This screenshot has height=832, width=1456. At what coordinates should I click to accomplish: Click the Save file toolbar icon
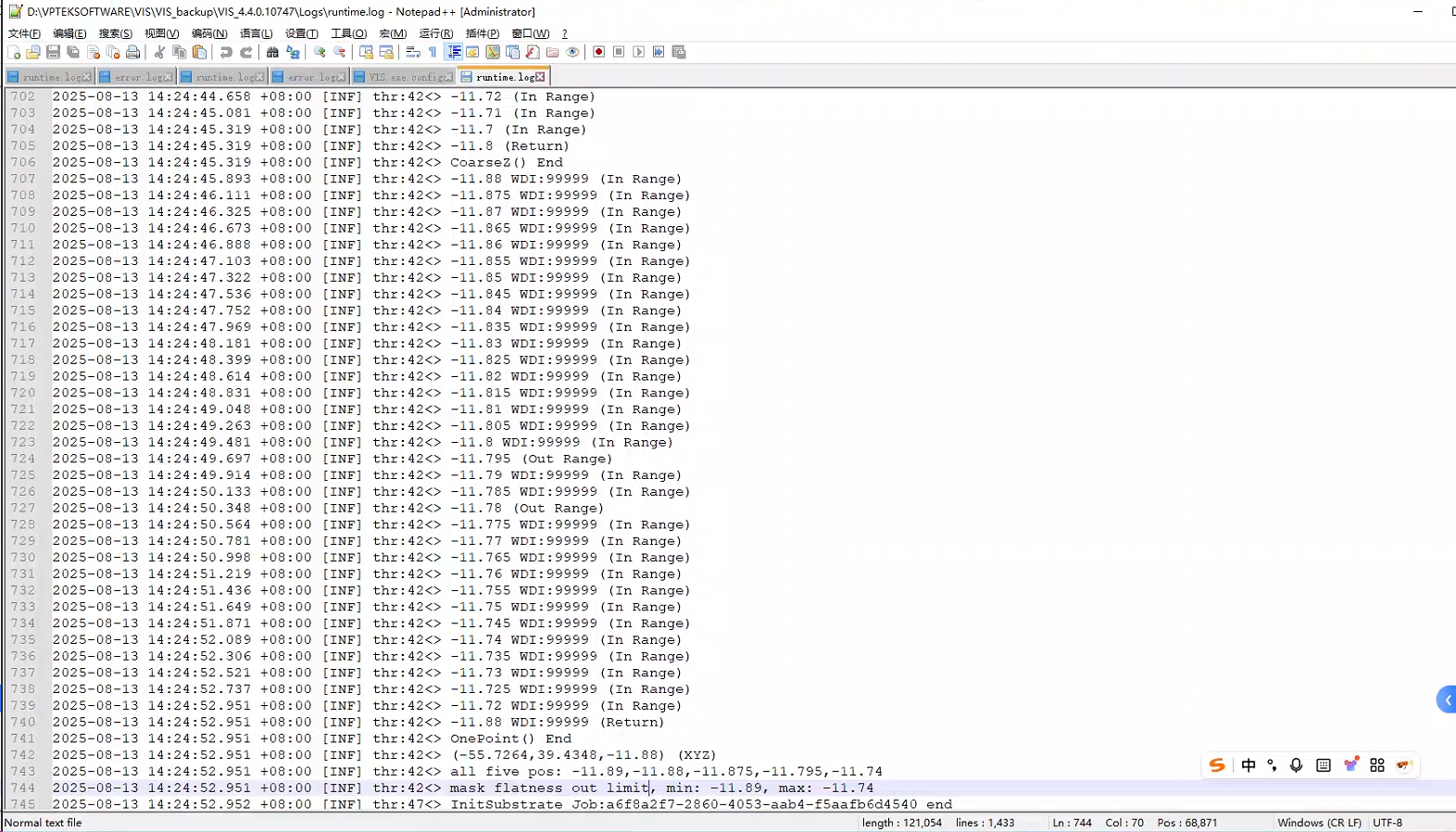pos(53,52)
